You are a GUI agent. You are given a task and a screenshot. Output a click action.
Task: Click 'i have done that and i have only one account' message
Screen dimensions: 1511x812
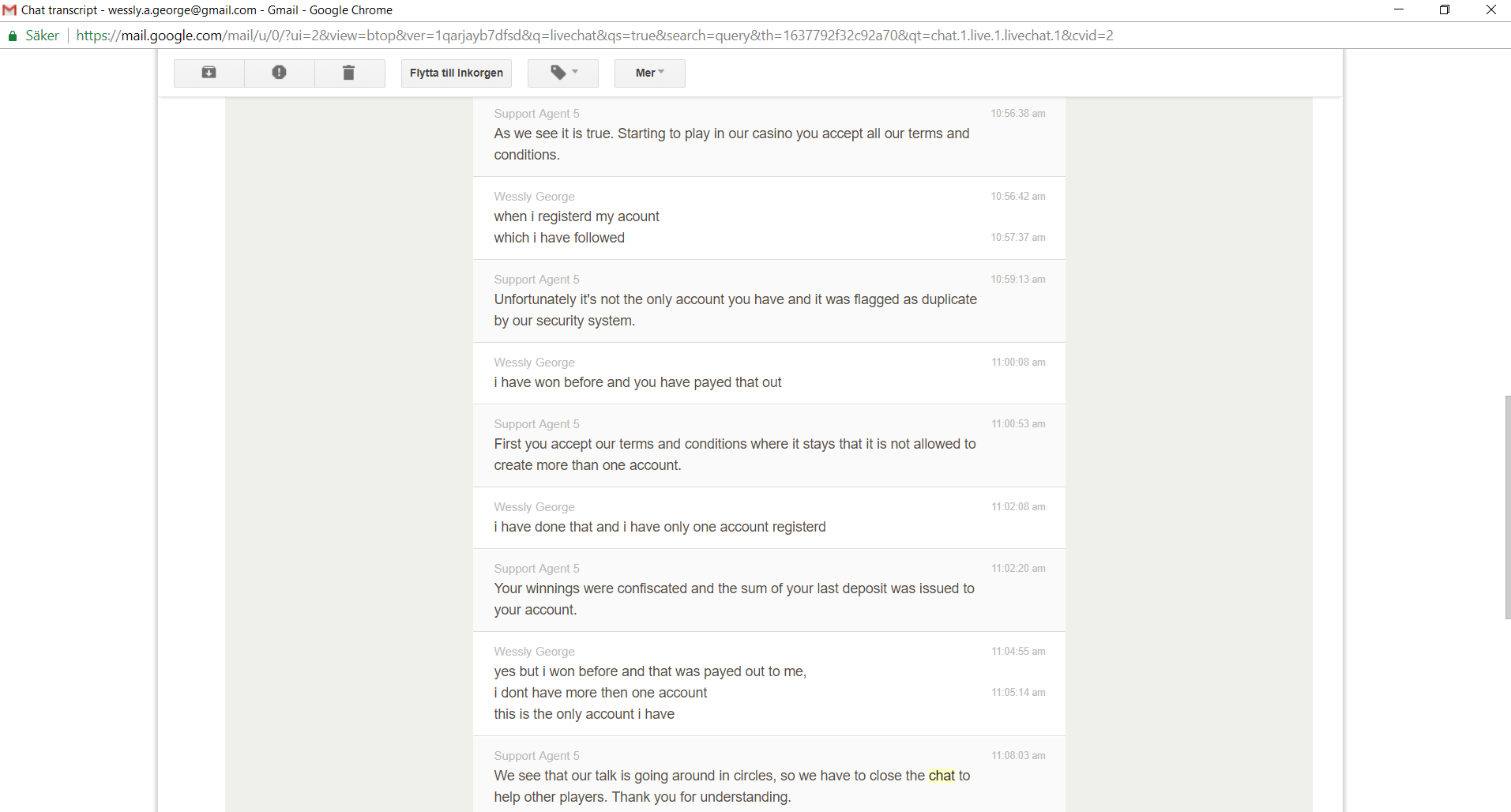pyautogui.click(x=660, y=527)
